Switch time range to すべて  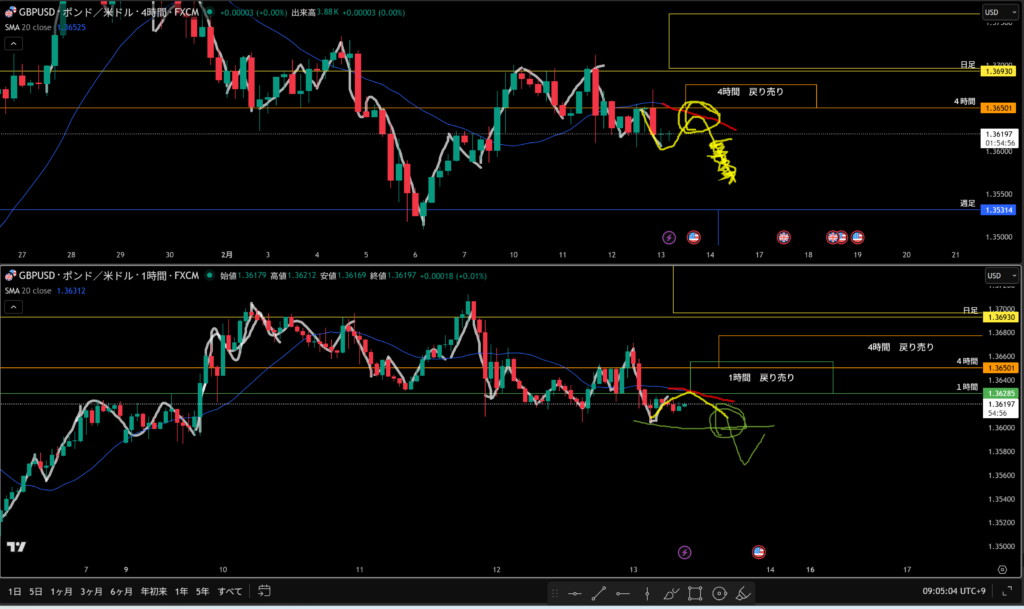[229, 591]
